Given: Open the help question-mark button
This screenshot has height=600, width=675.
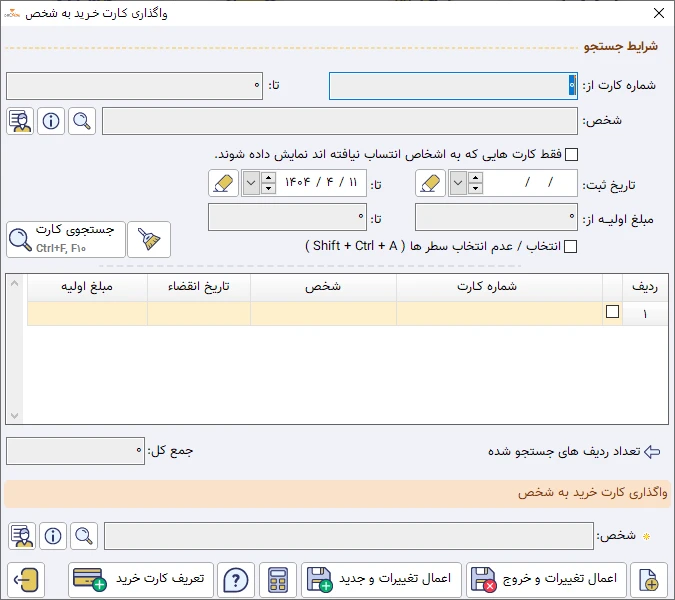Looking at the screenshot, I should tap(236, 580).
